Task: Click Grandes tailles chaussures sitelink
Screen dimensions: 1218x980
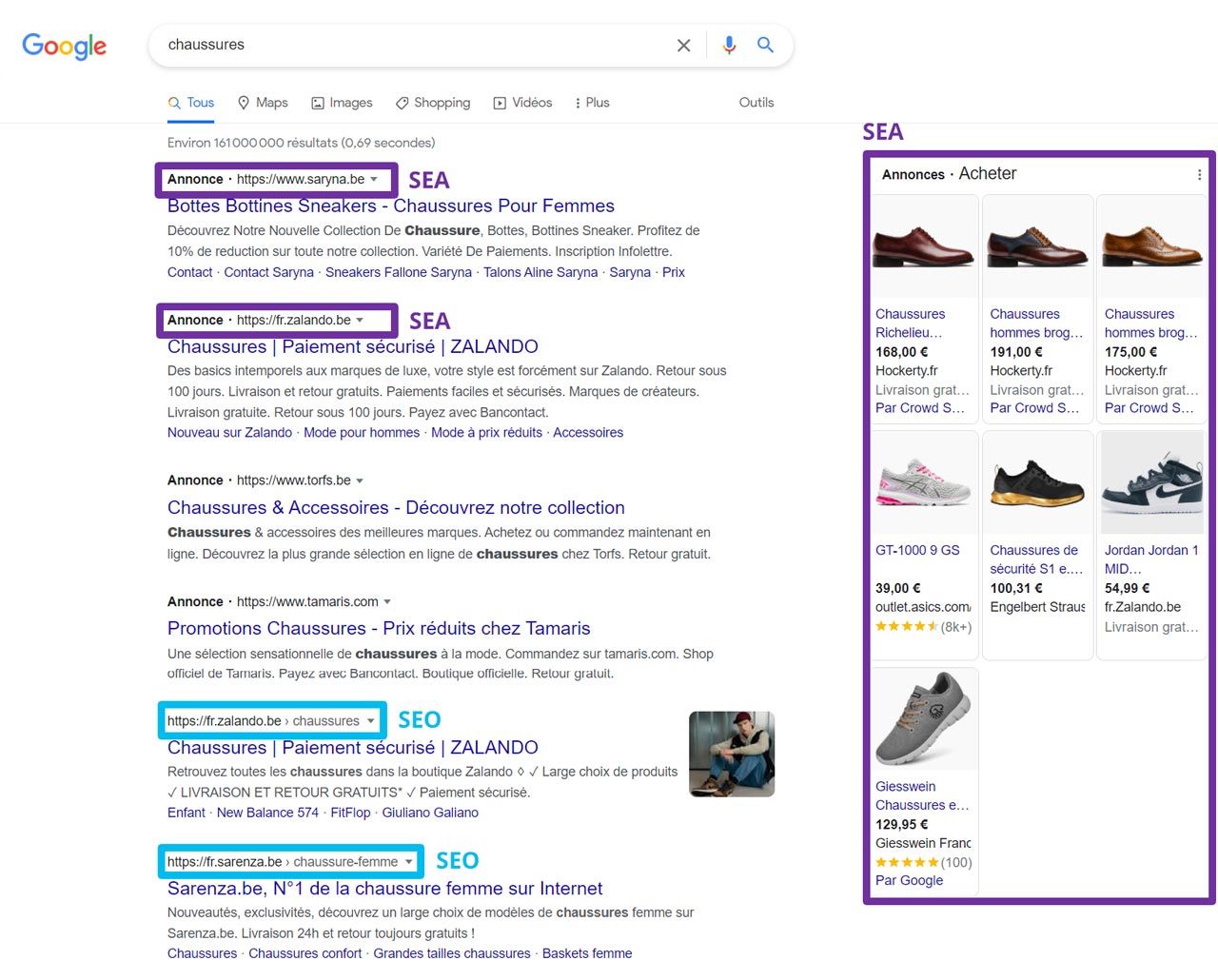Action: (x=452, y=953)
